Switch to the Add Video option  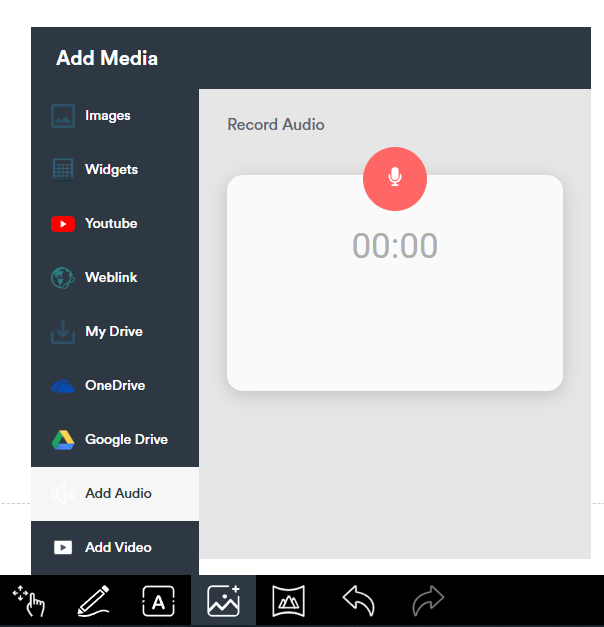coord(115,547)
